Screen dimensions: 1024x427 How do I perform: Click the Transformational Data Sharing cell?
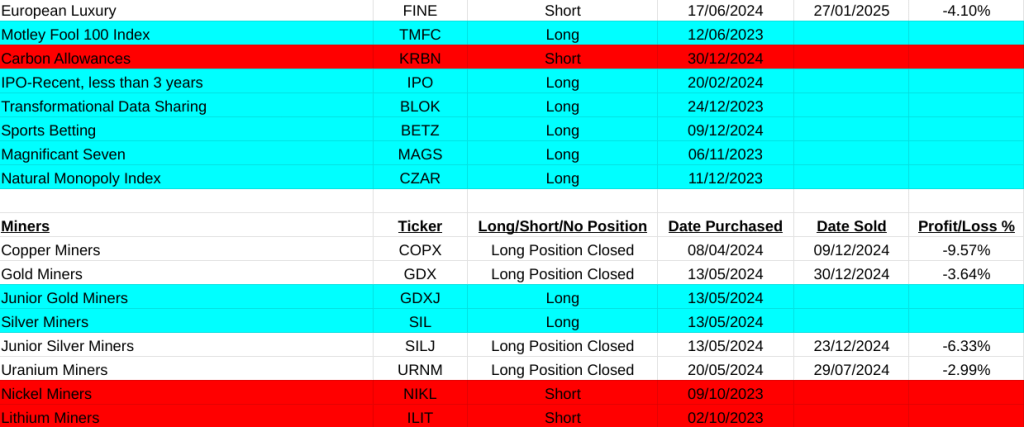click(104, 107)
